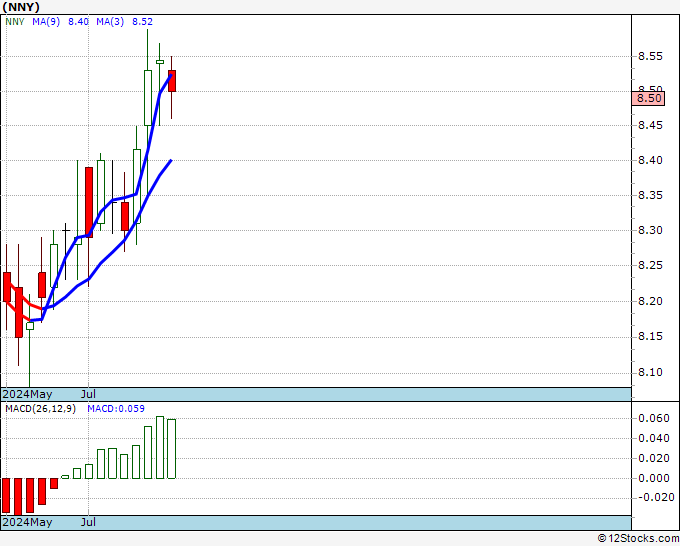Image resolution: width=680 pixels, height=546 pixels.
Task: Click the upper end of the MA(9) line at 8.40
Action: [x=171, y=160]
